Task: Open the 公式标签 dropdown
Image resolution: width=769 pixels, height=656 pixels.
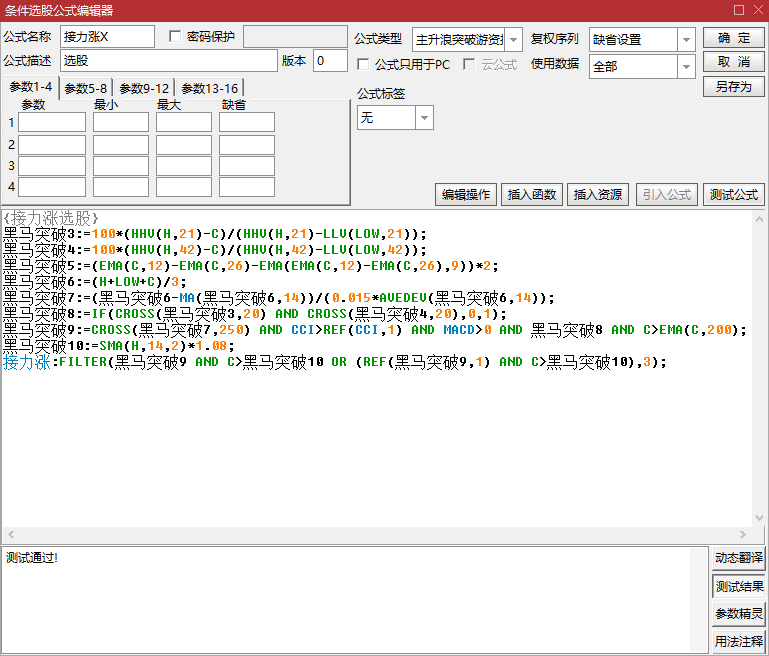Action: click(x=424, y=118)
